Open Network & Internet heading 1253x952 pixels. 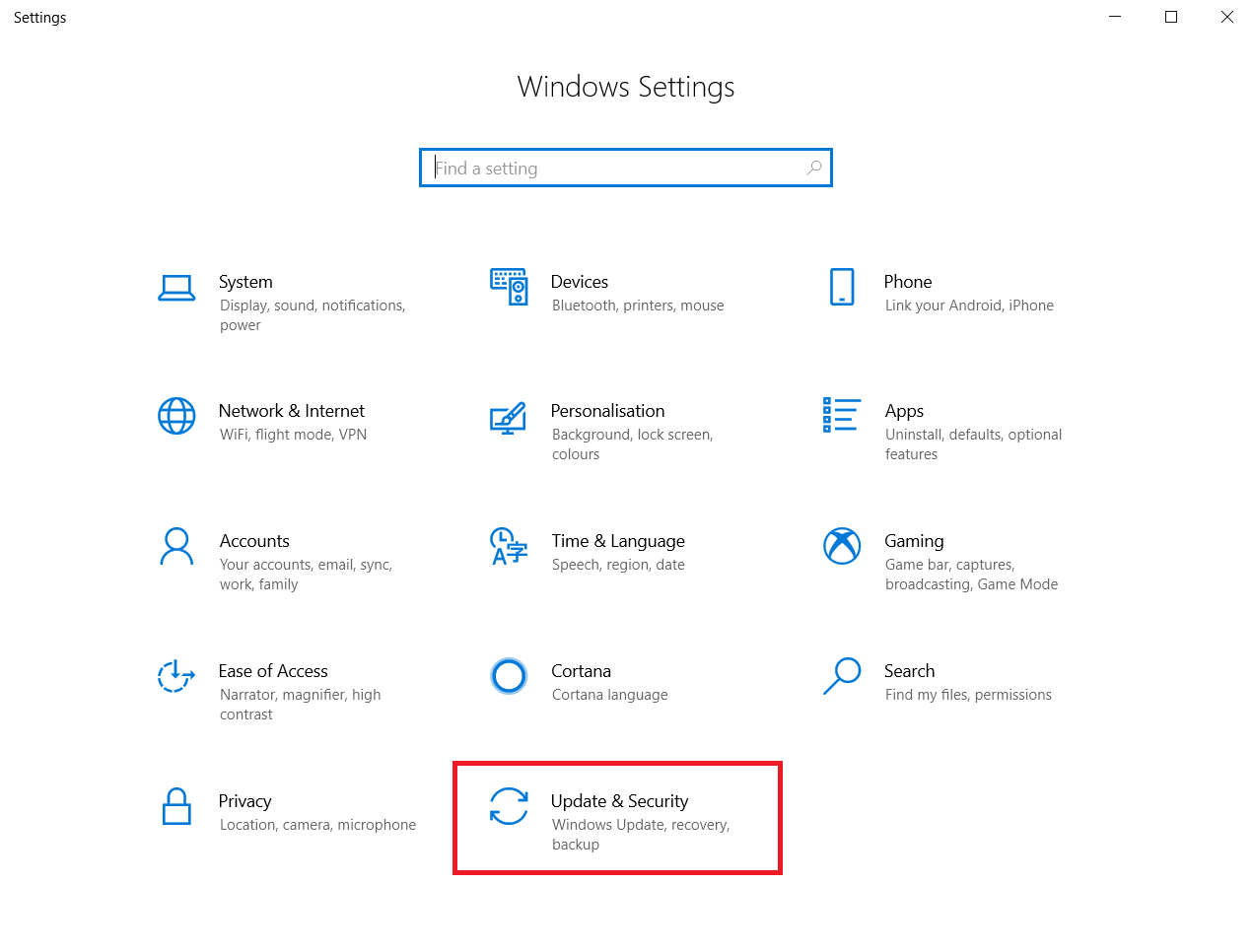tap(292, 411)
